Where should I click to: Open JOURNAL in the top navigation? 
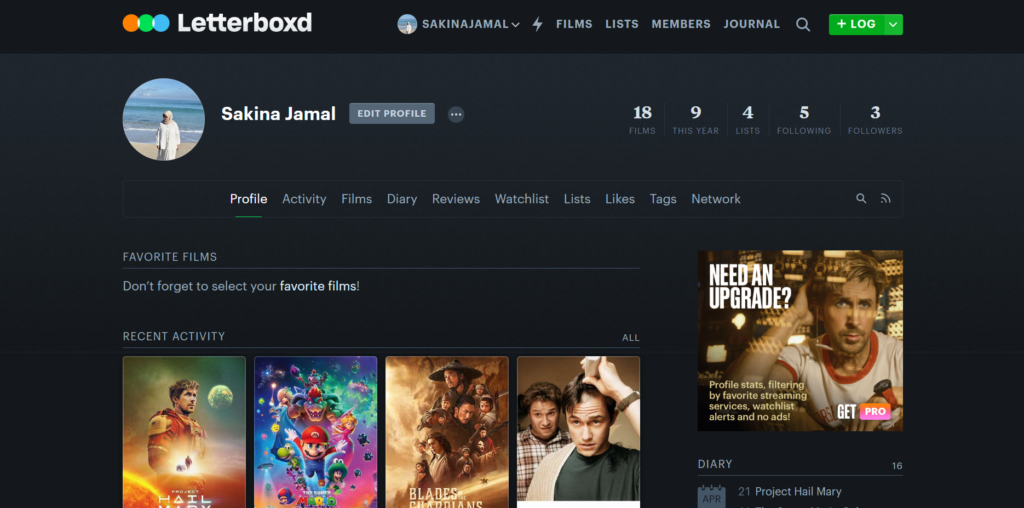pyautogui.click(x=752, y=24)
